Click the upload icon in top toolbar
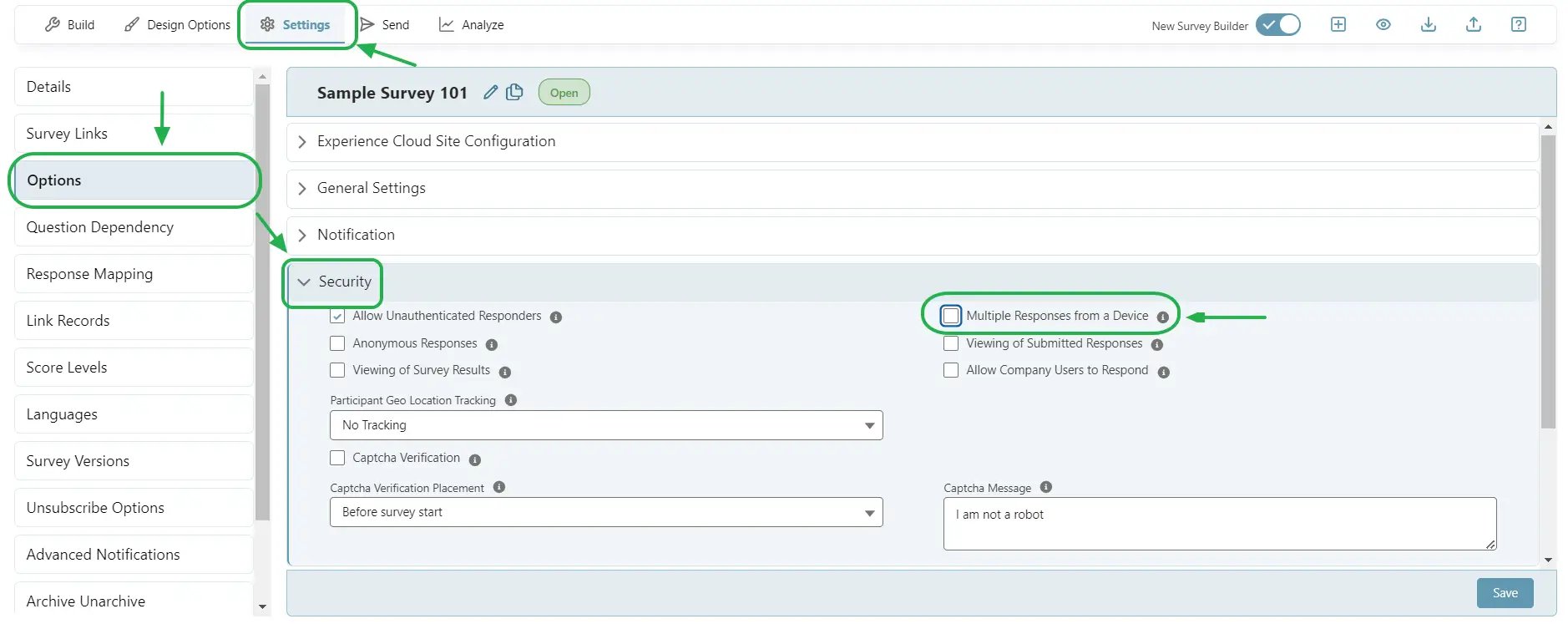The image size is (1568, 624). 1474,24
